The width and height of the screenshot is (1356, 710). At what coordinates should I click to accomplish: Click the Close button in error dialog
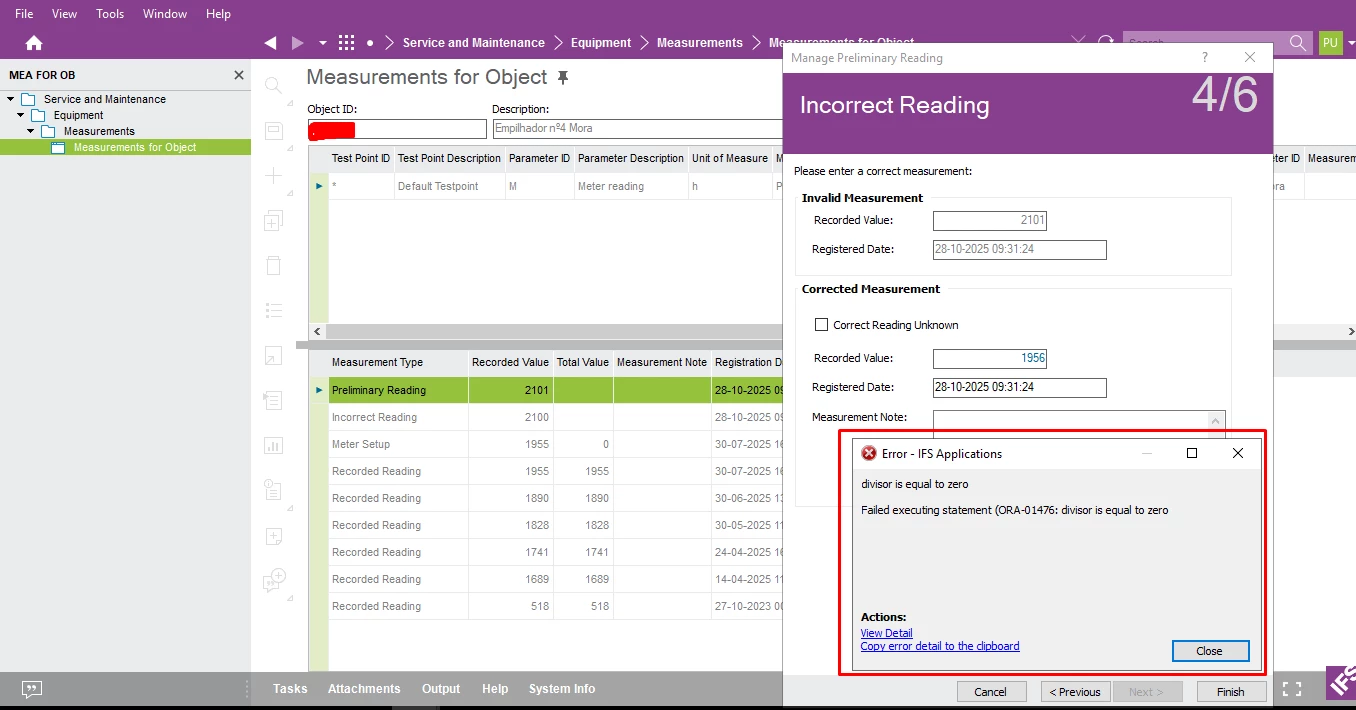(1210, 651)
